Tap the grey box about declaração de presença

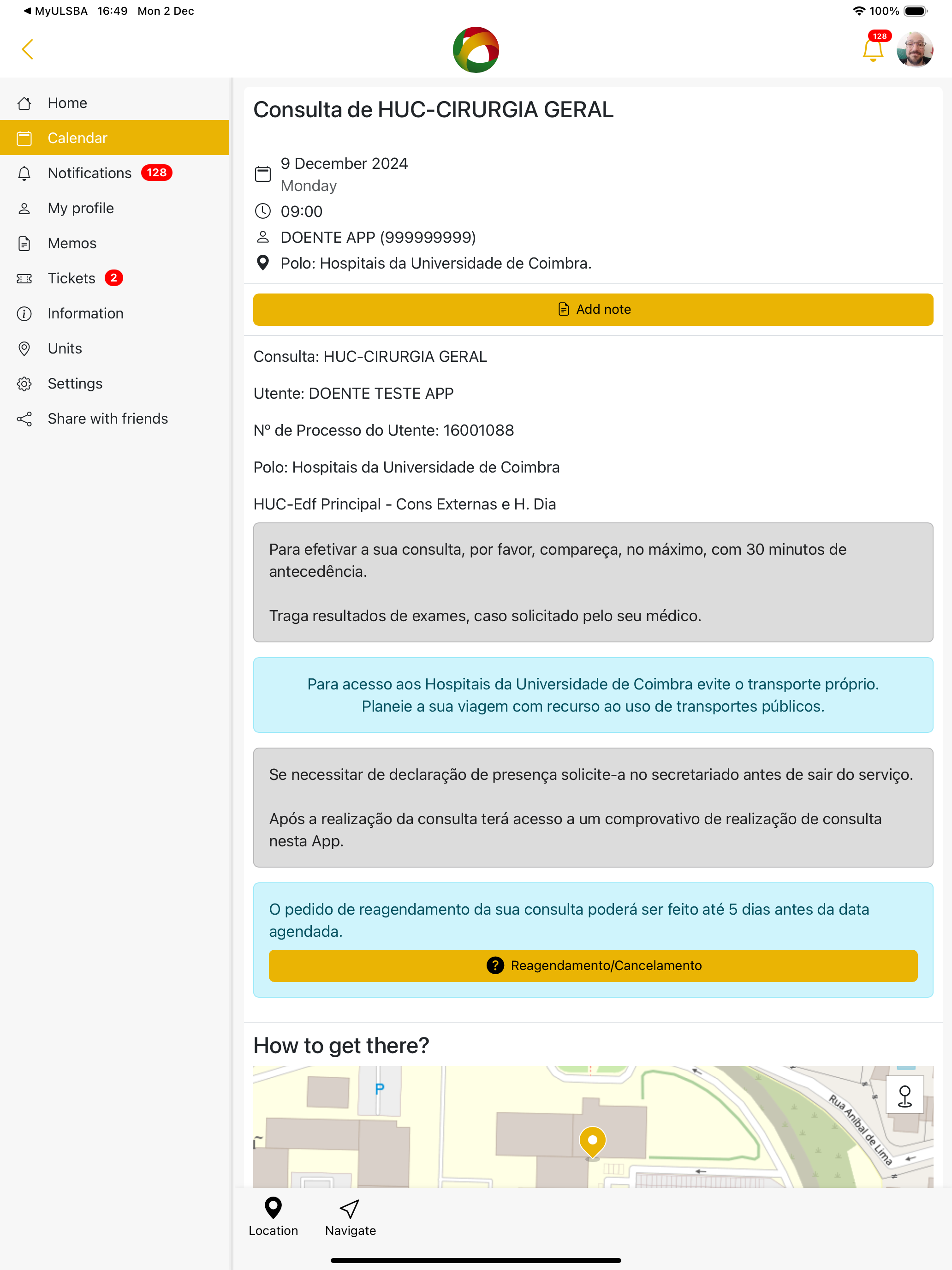pos(593,807)
